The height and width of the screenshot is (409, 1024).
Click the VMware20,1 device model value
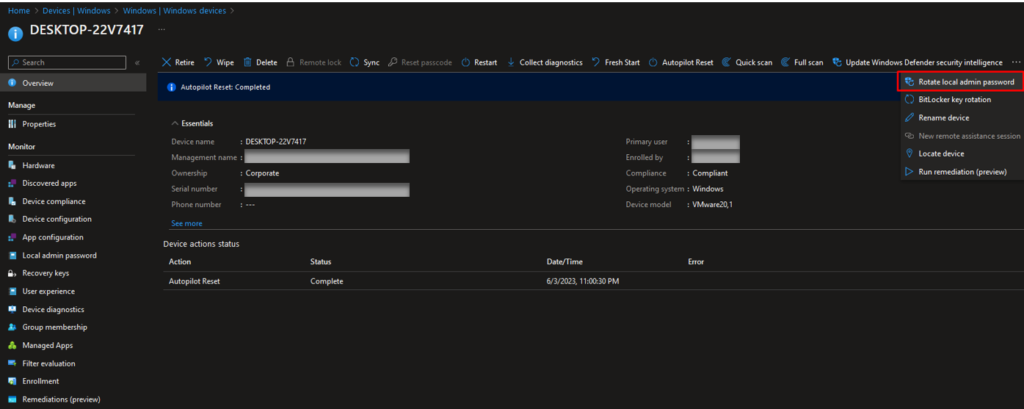tap(712, 205)
